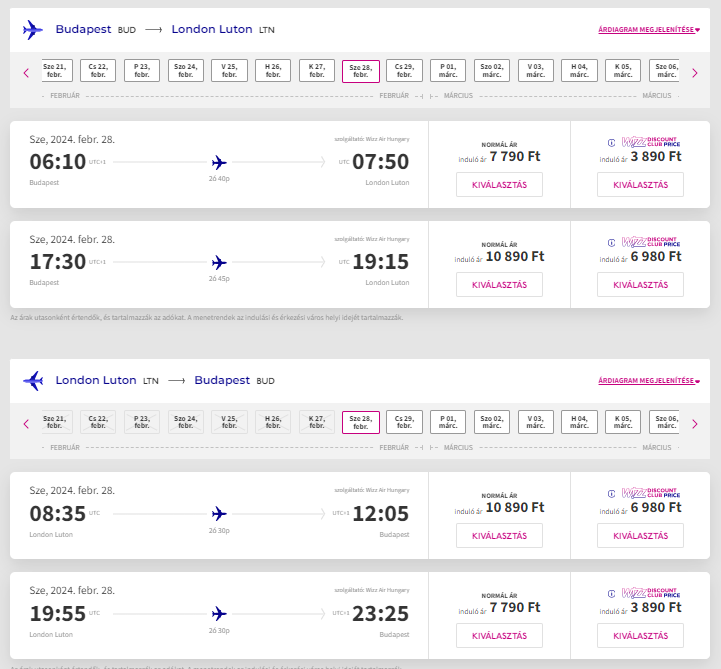This screenshot has height=669, width=721.
Task: Expand return Árdiagram megjelenítése price chart
Action: pos(649,381)
